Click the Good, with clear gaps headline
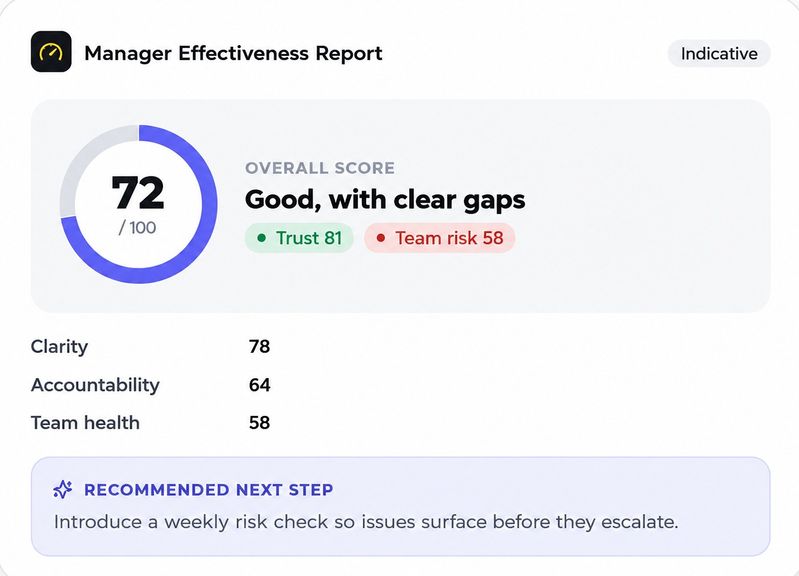The image size is (799, 576). [385, 199]
